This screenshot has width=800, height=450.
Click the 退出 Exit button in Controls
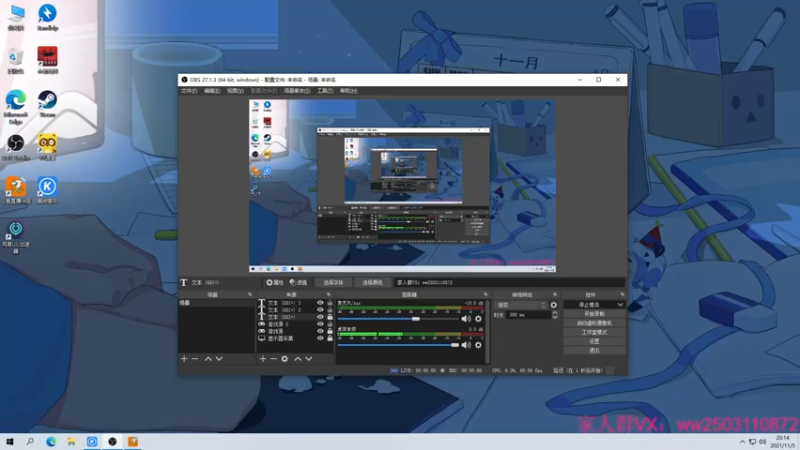(x=594, y=351)
